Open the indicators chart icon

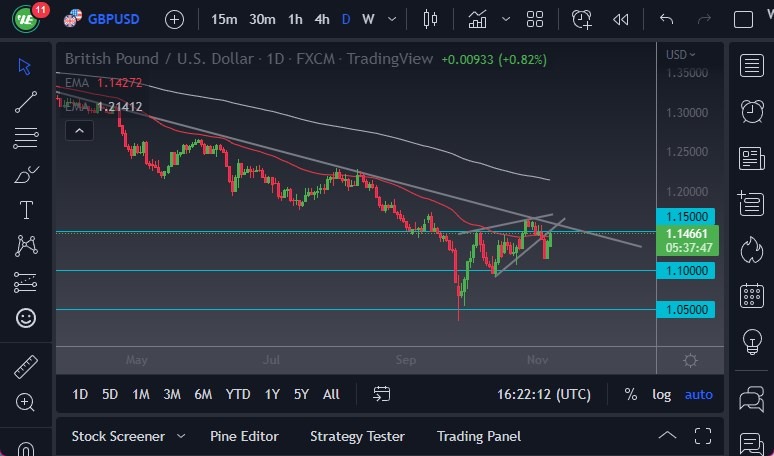(x=477, y=19)
